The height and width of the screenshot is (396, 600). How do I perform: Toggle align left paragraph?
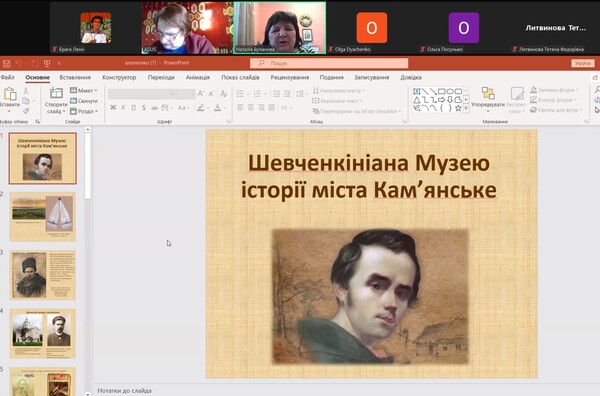(240, 108)
